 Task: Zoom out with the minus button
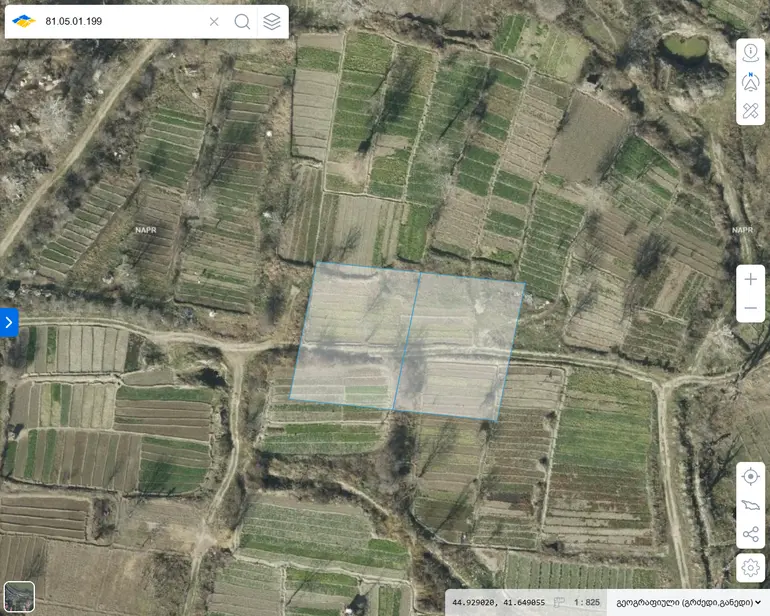(x=750, y=308)
